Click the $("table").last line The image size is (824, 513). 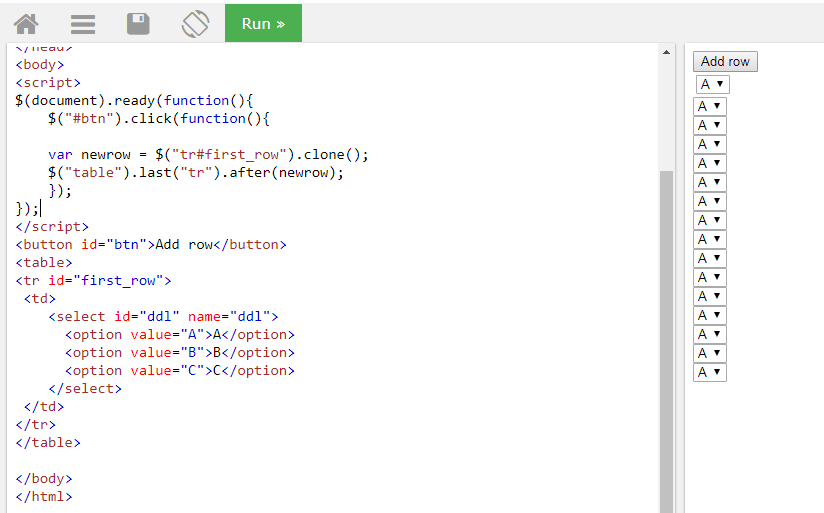[195, 173]
